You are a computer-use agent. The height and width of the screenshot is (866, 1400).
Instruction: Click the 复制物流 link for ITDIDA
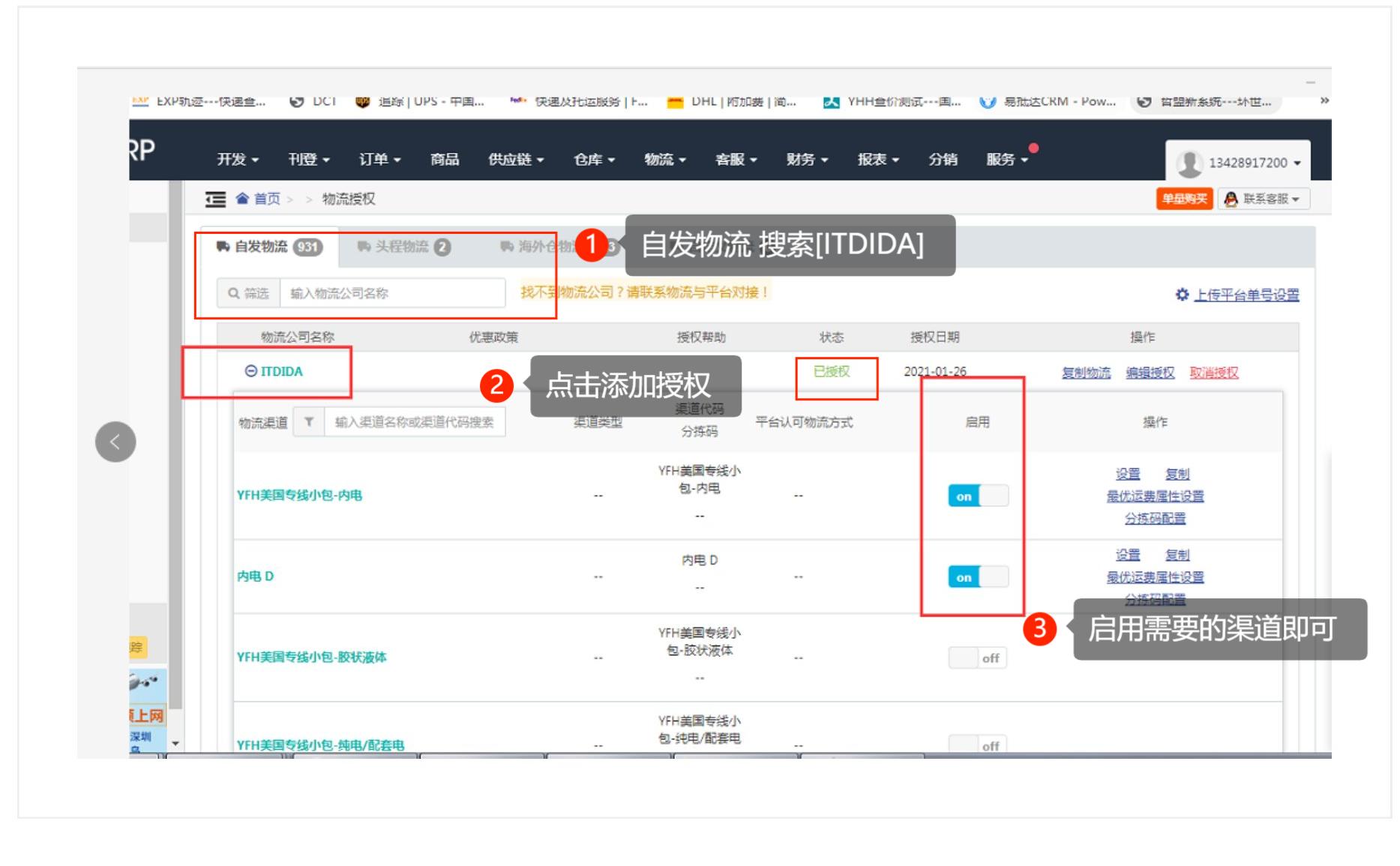pos(1086,373)
